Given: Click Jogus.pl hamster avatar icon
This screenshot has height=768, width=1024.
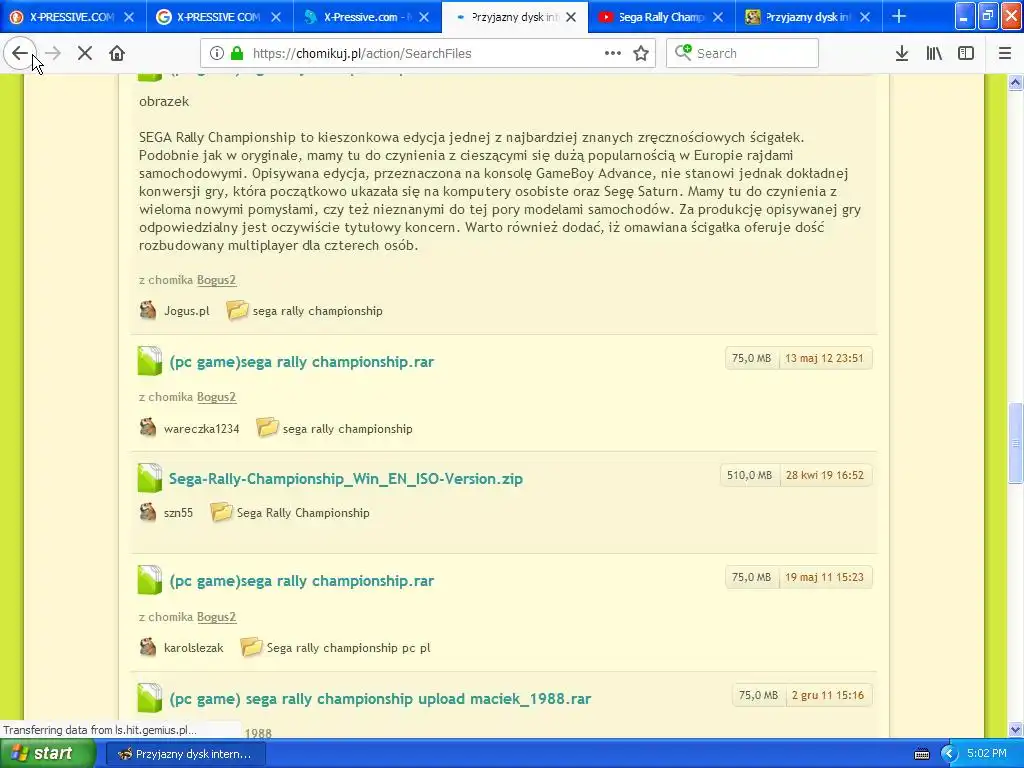Looking at the screenshot, I should (148, 310).
